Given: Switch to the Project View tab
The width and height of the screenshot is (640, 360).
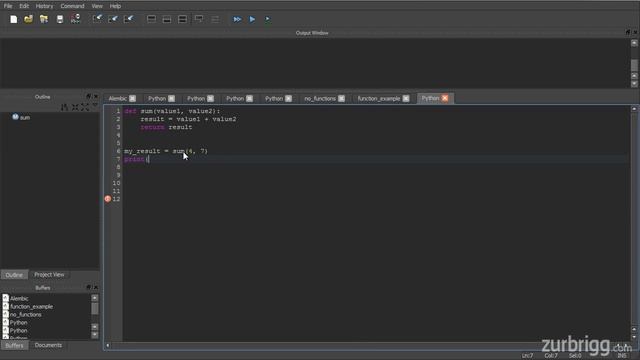Looking at the screenshot, I should (49, 274).
